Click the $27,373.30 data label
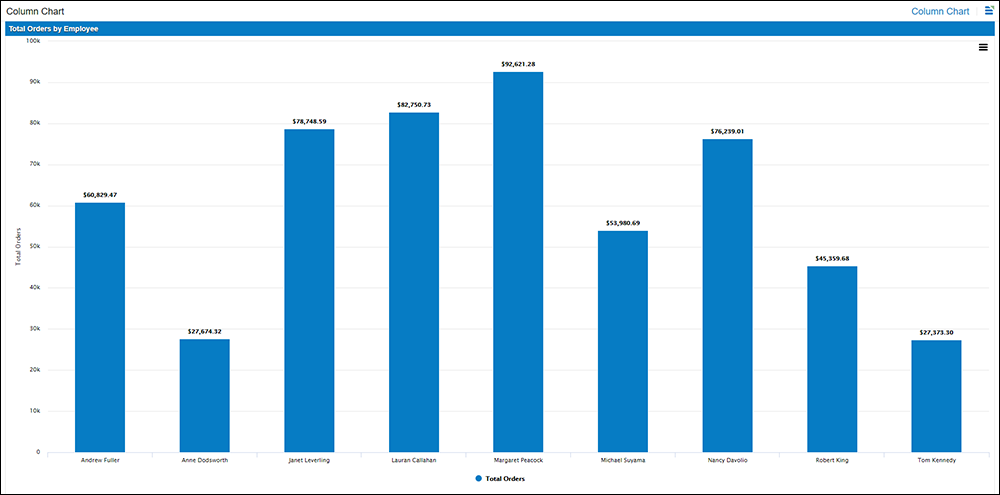 coord(936,332)
